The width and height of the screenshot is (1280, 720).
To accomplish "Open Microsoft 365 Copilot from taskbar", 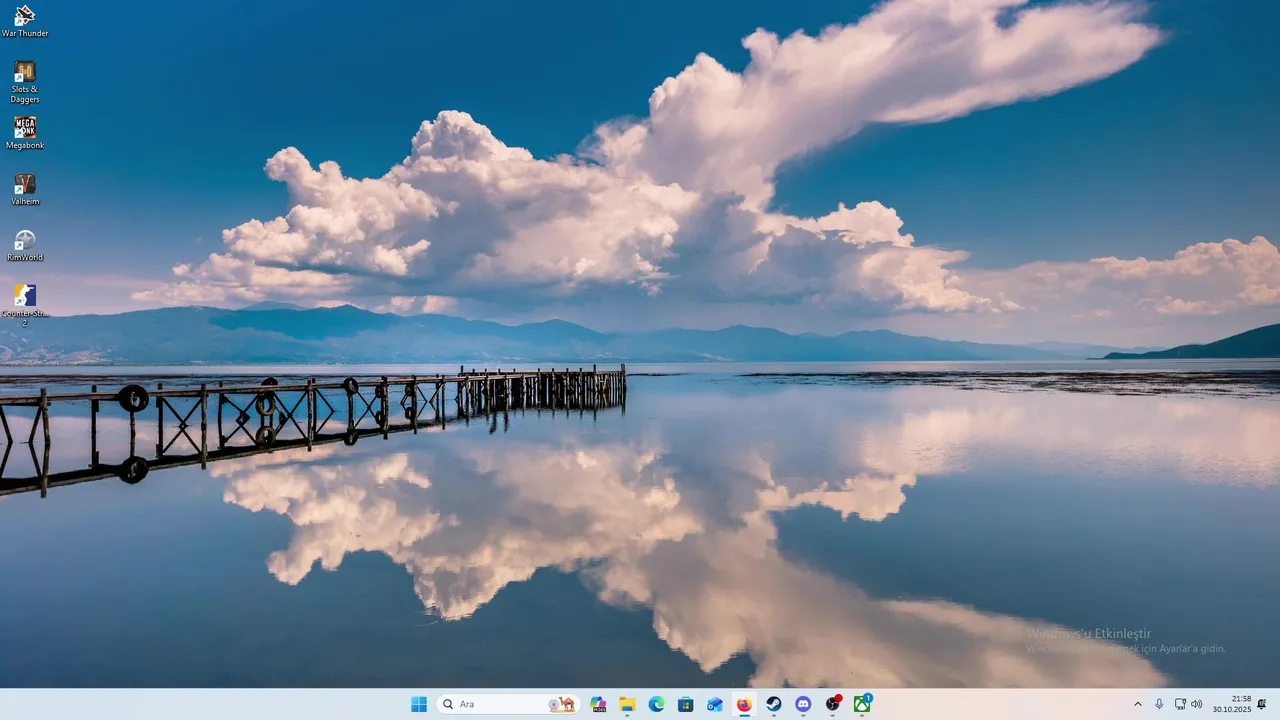I will (x=598, y=704).
